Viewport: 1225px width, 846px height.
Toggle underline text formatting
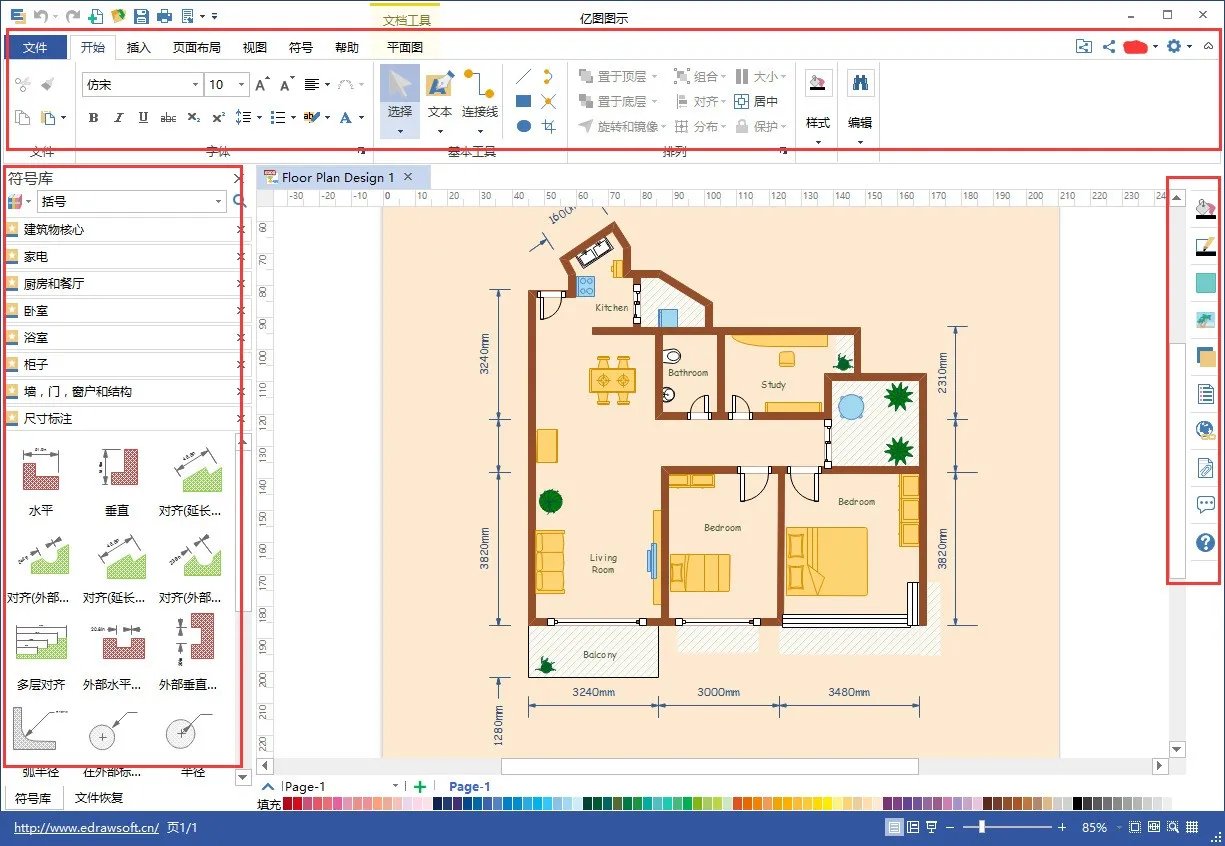click(143, 118)
